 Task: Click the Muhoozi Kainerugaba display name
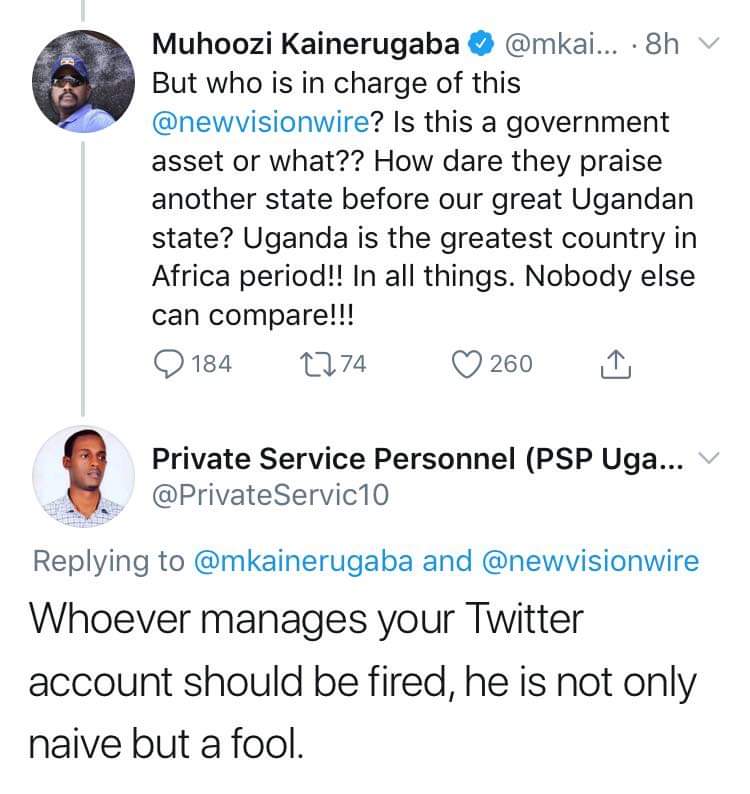click(306, 44)
